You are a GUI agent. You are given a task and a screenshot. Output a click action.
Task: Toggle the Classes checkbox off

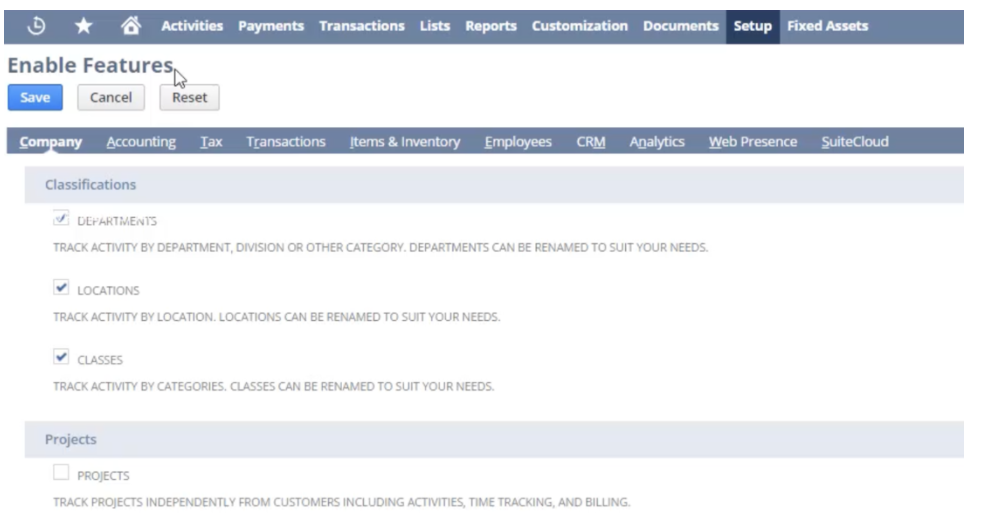[x=62, y=358]
